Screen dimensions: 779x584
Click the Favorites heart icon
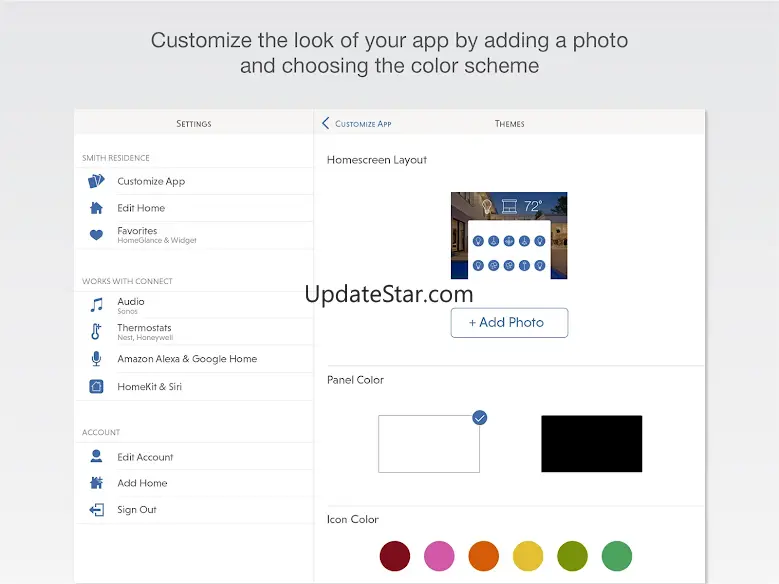(96, 235)
